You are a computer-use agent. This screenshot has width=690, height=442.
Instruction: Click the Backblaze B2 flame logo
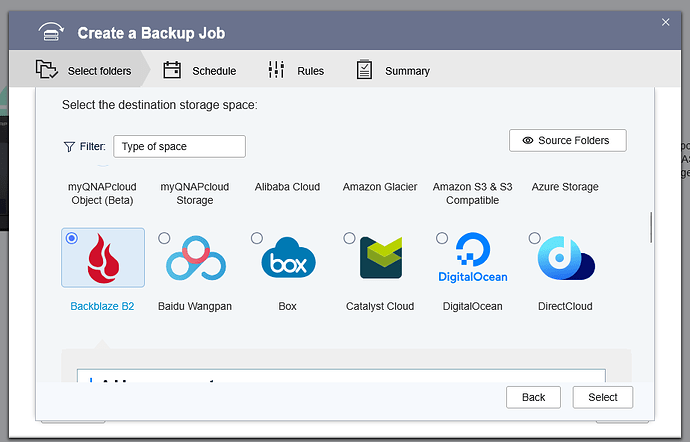click(102, 259)
